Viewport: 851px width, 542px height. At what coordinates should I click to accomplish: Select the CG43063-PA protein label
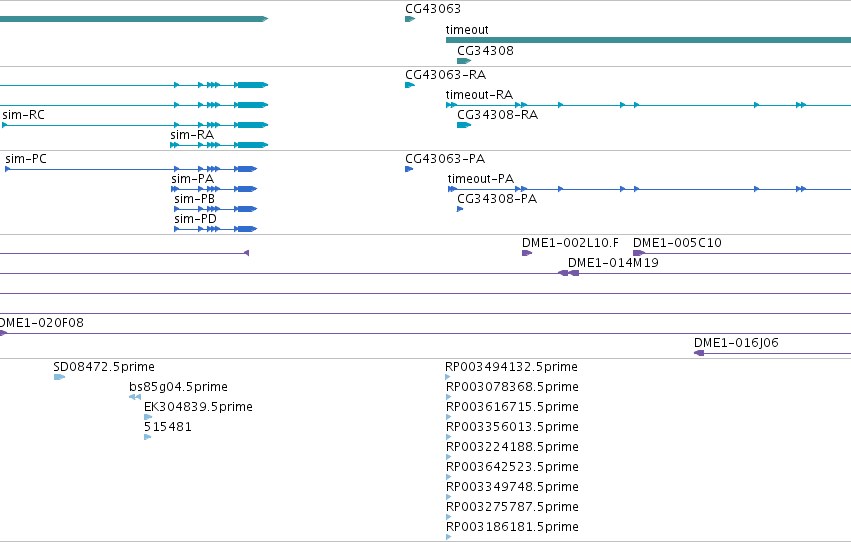444,159
